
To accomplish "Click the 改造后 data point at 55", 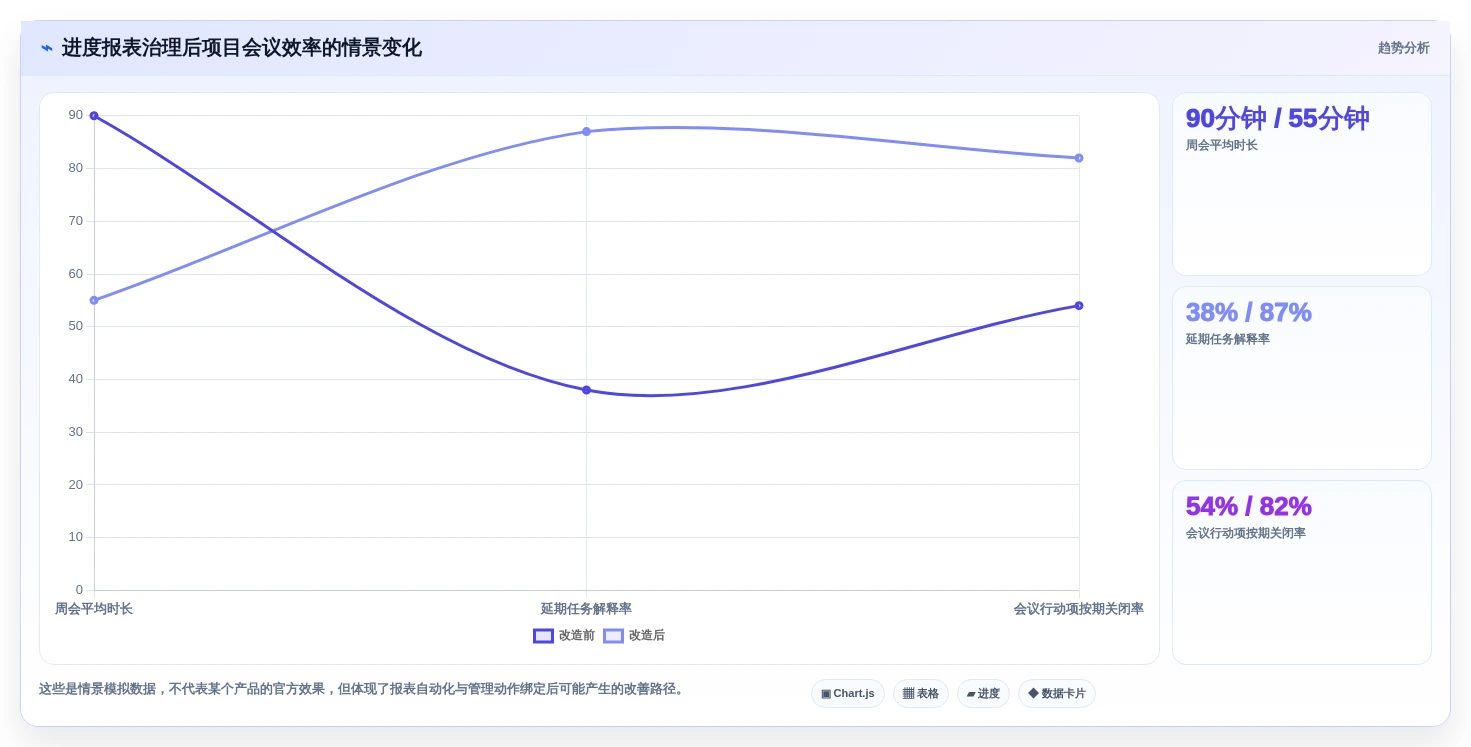I will coord(94,300).
